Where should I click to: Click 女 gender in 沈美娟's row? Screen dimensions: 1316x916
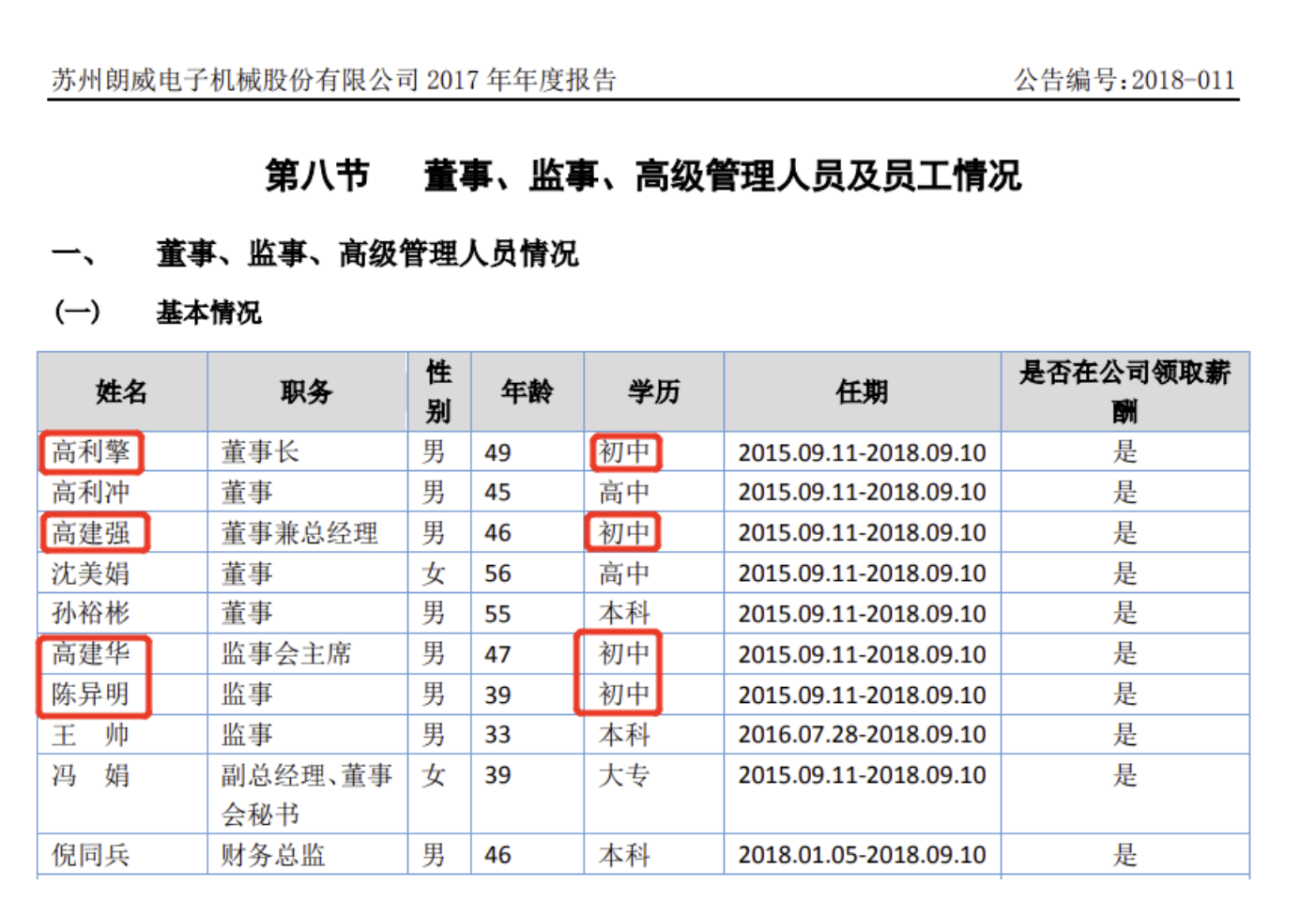[434, 573]
